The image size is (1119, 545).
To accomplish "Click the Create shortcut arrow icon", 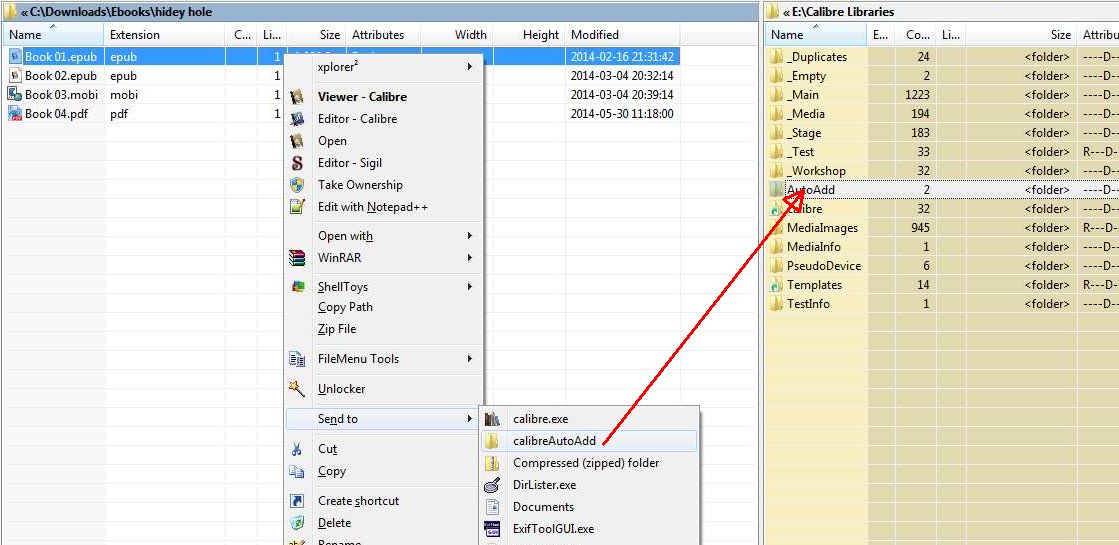I will [298, 501].
